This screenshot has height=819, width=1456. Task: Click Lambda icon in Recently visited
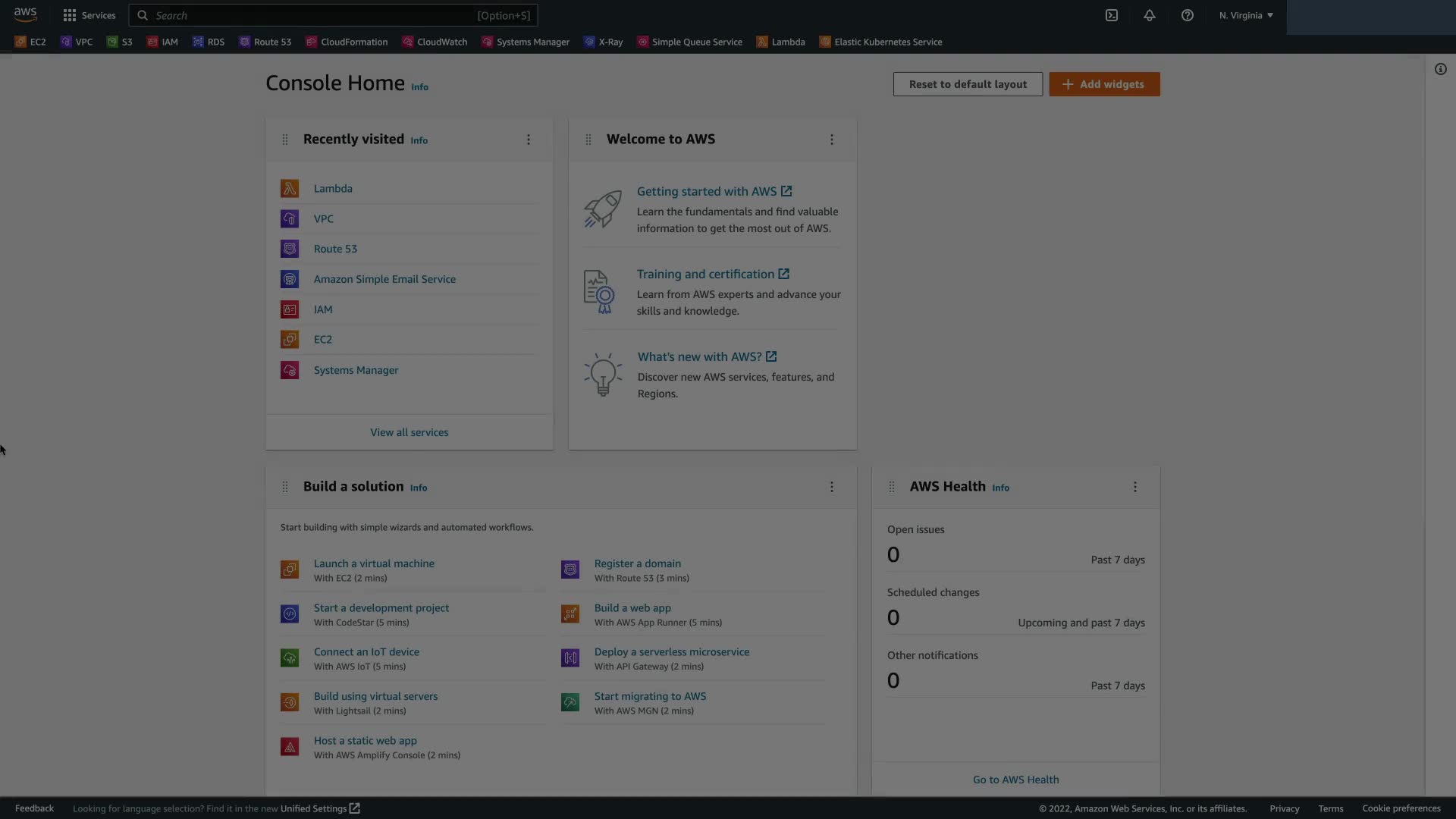pyautogui.click(x=290, y=188)
